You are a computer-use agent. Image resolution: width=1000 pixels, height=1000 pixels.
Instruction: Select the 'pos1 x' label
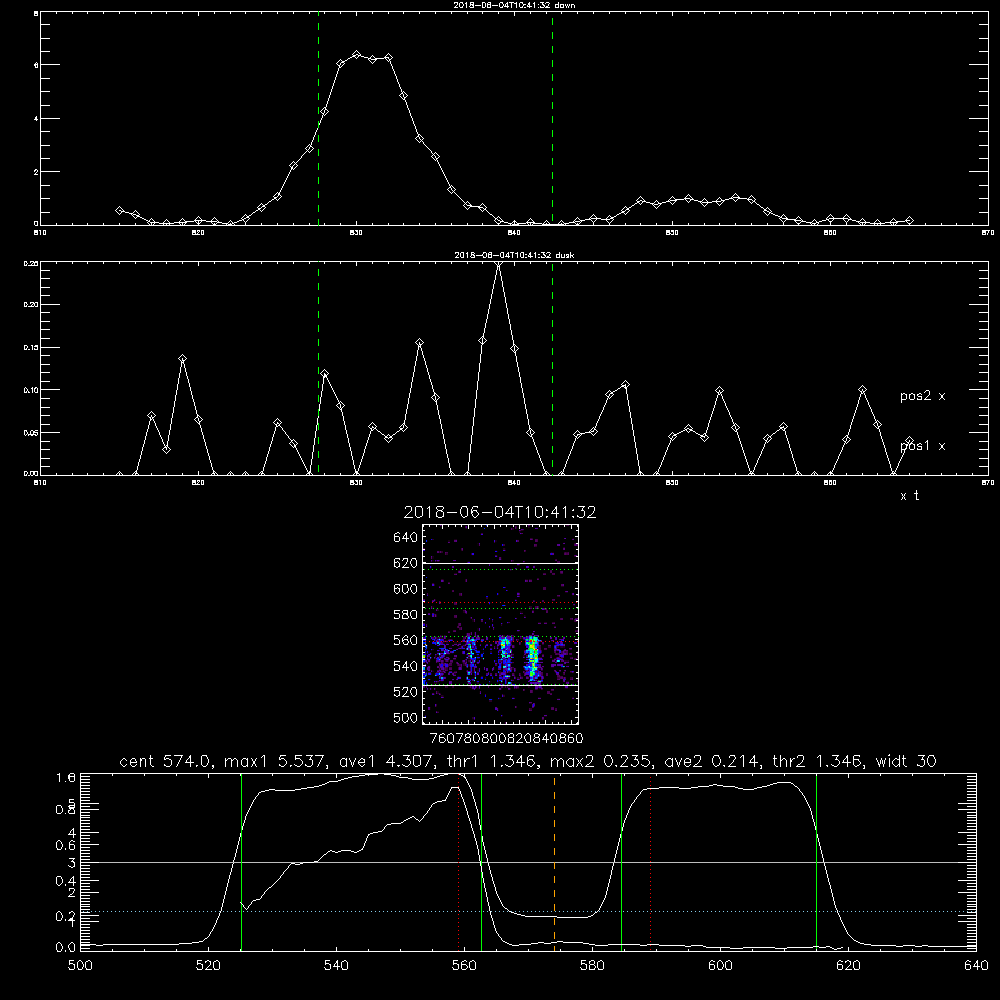[922, 446]
